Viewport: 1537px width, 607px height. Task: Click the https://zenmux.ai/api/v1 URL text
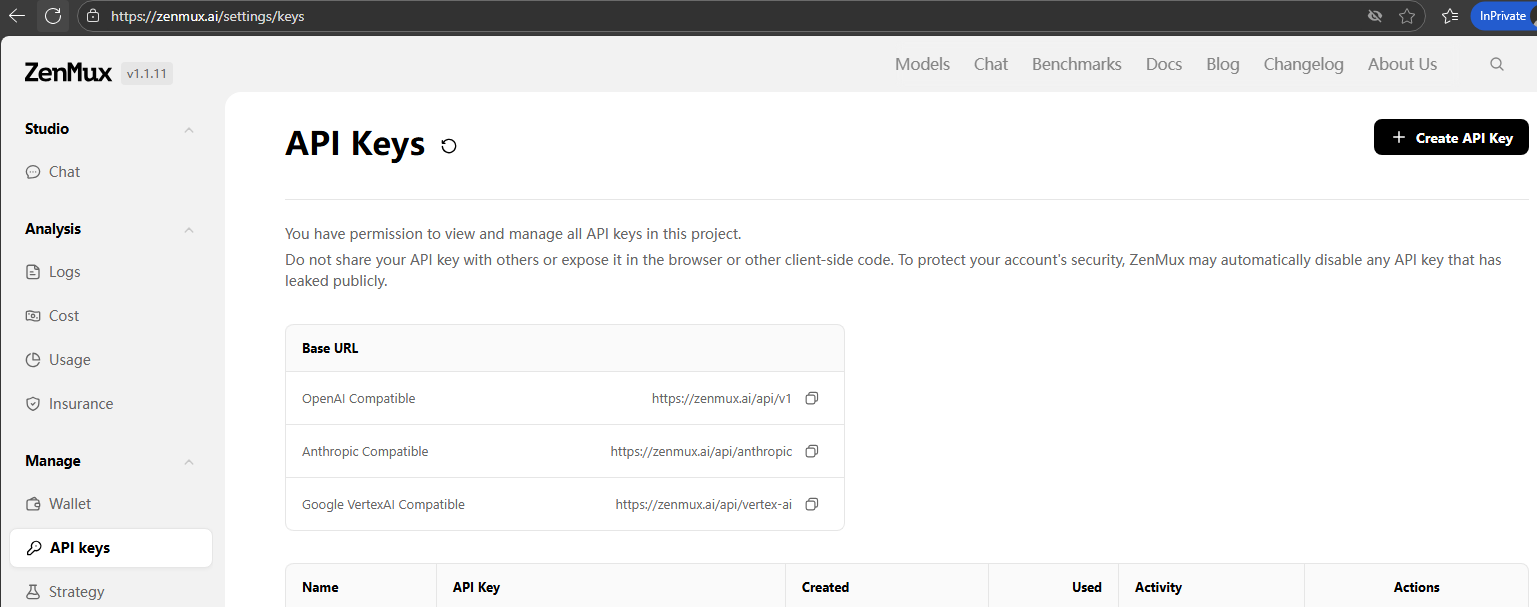722,398
